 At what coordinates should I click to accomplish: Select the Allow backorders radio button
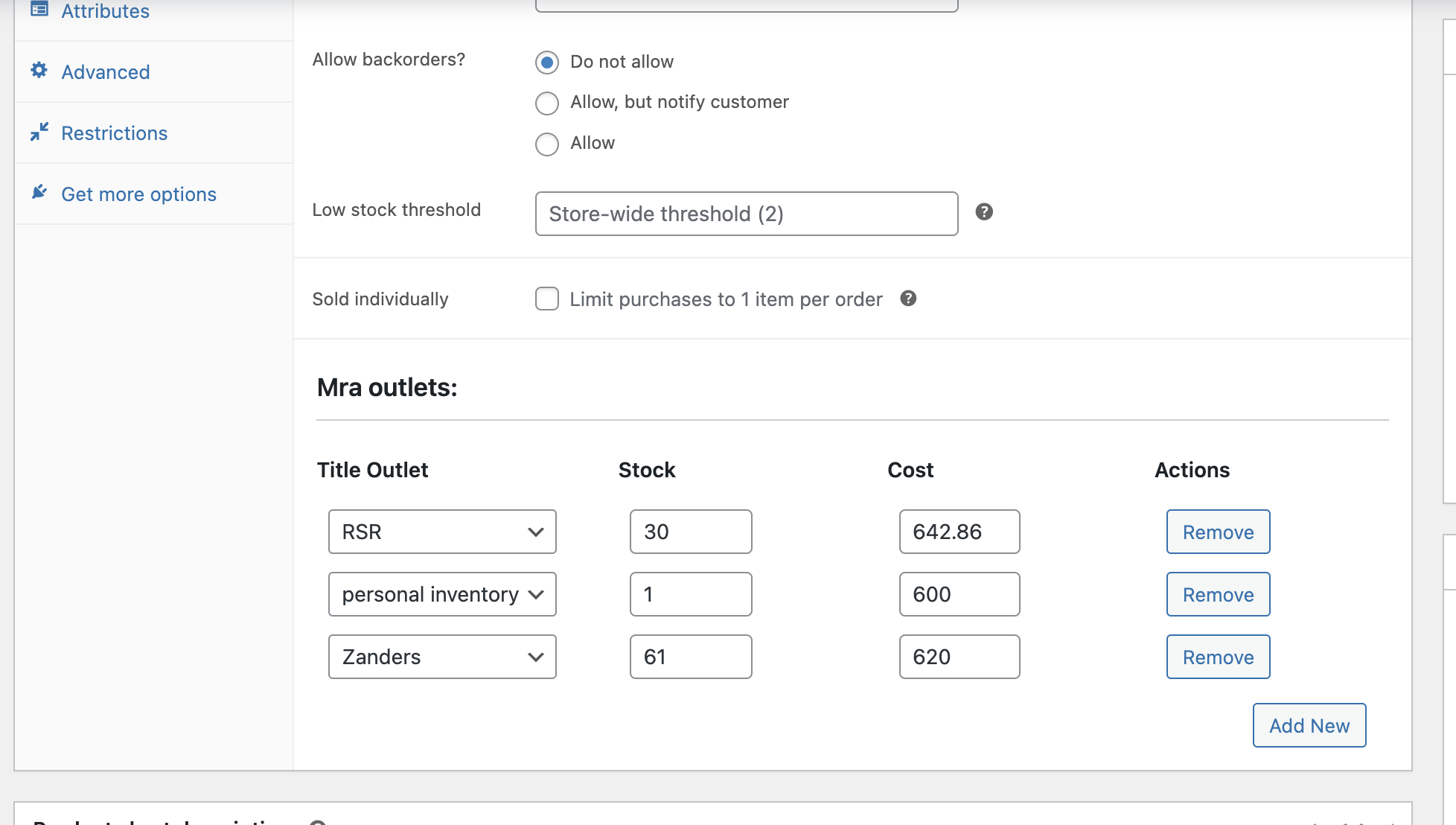point(547,144)
